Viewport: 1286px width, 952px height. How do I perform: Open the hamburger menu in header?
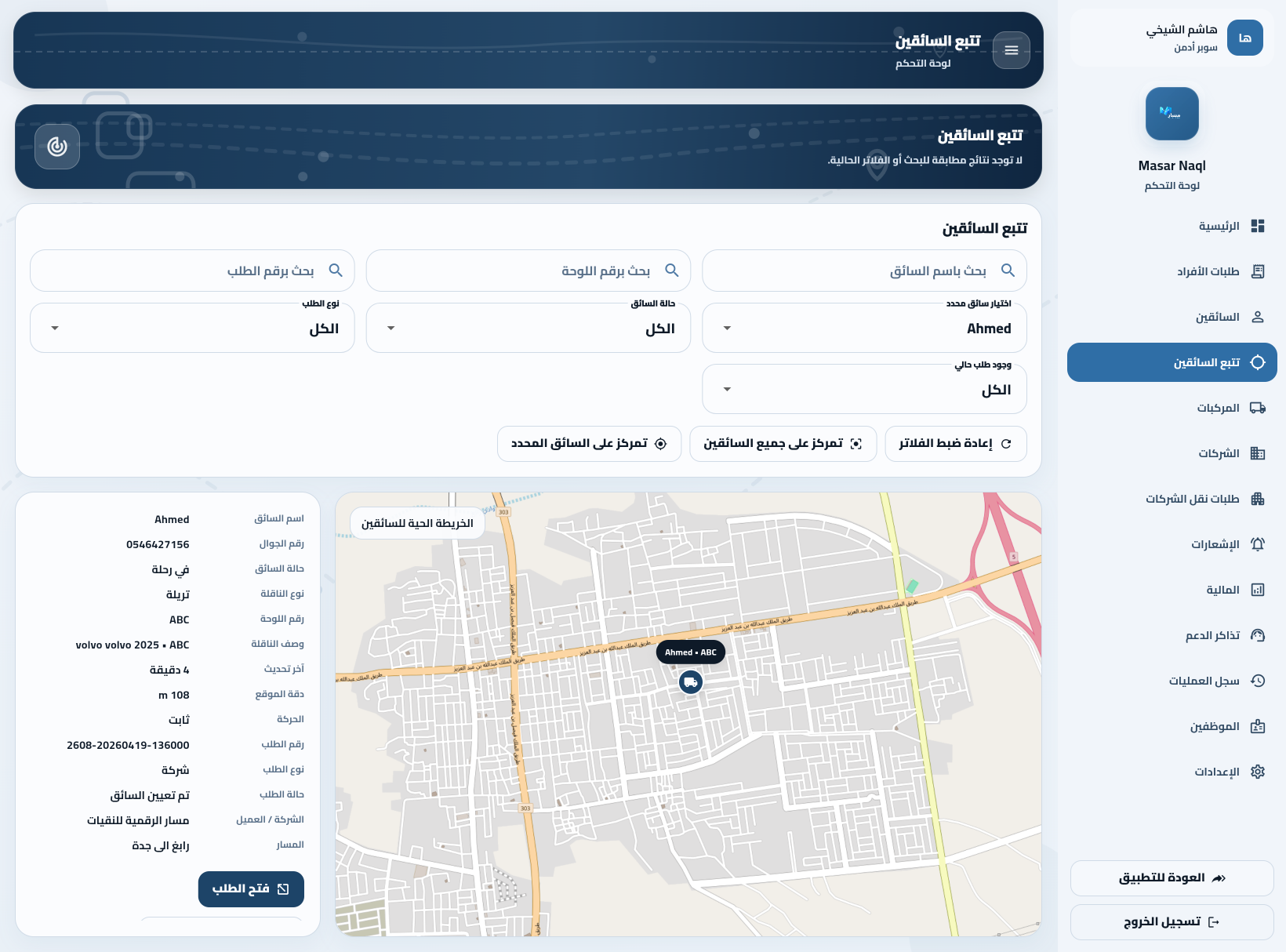point(1011,50)
